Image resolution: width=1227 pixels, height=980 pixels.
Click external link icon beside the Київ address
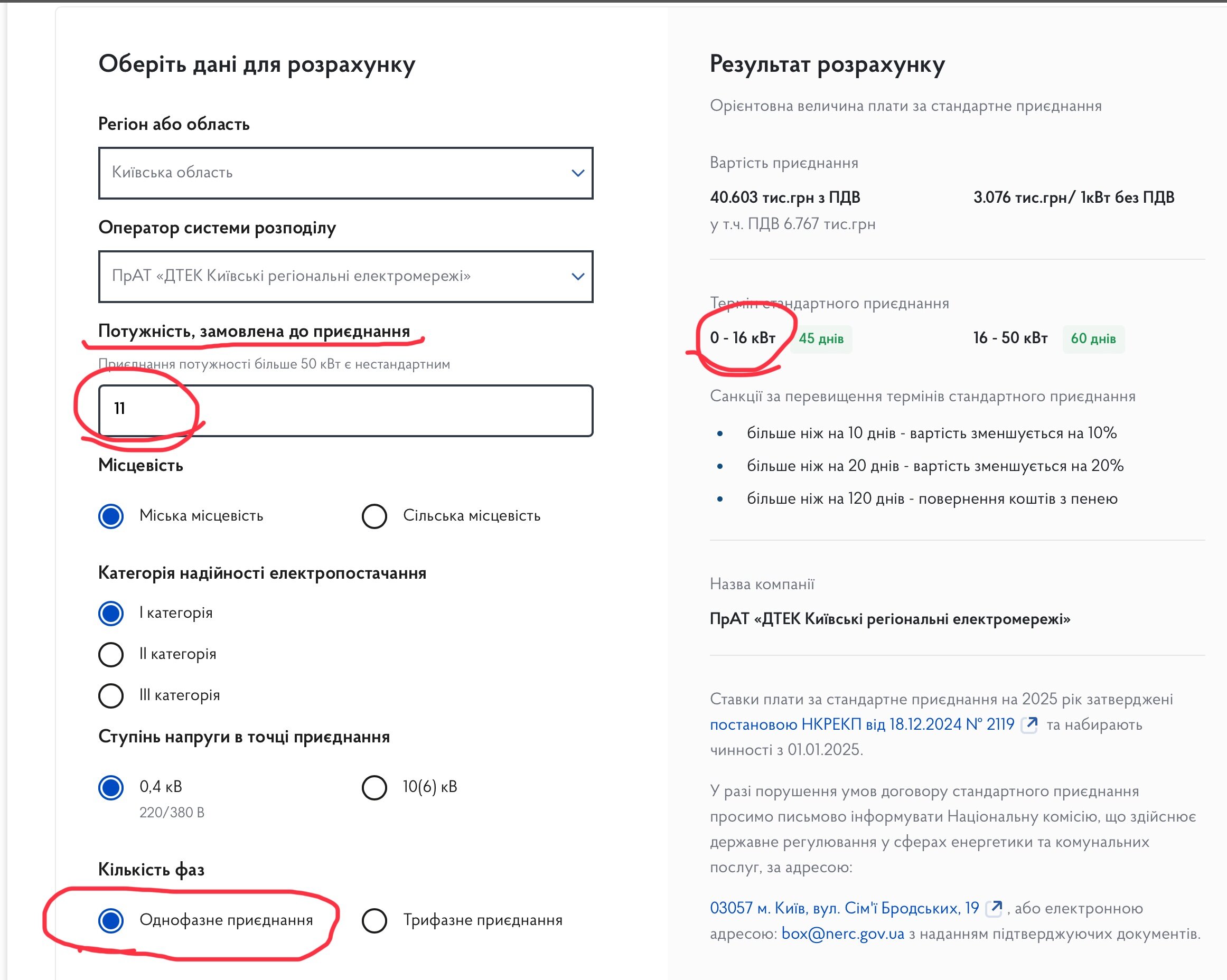pyautogui.click(x=994, y=908)
